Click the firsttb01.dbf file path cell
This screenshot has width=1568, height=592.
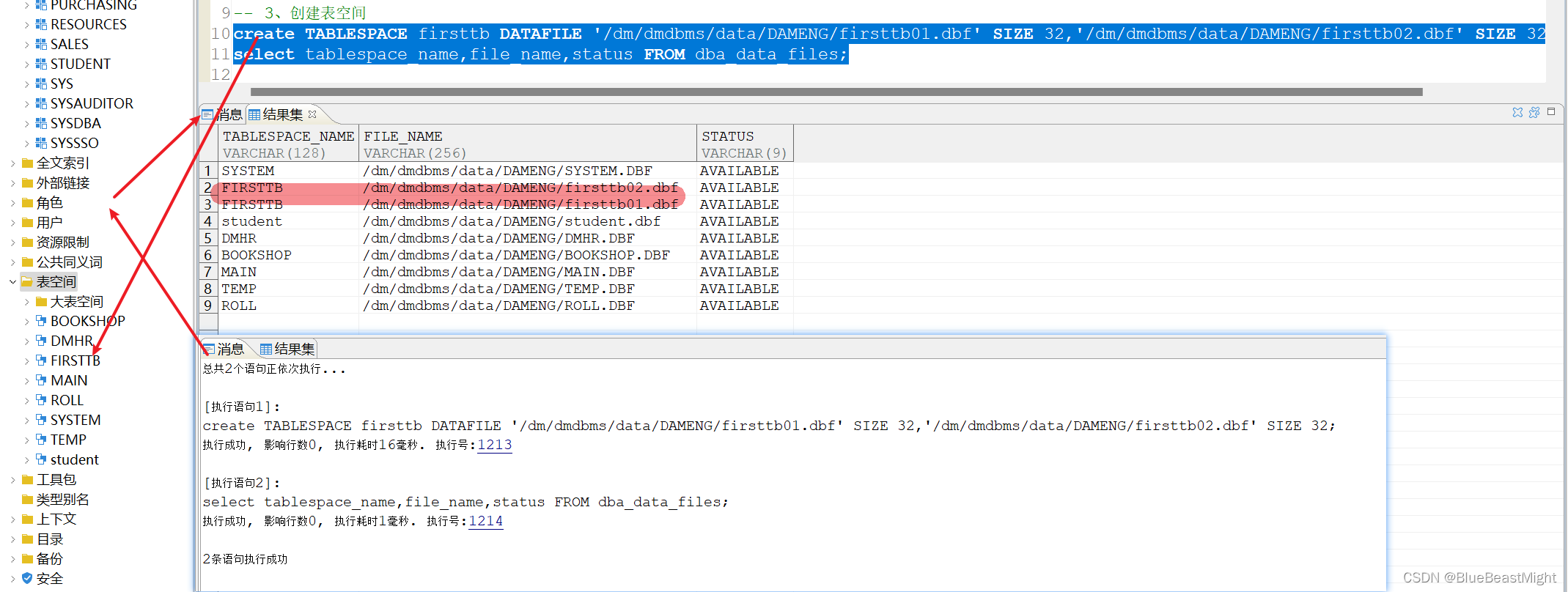tap(528, 204)
